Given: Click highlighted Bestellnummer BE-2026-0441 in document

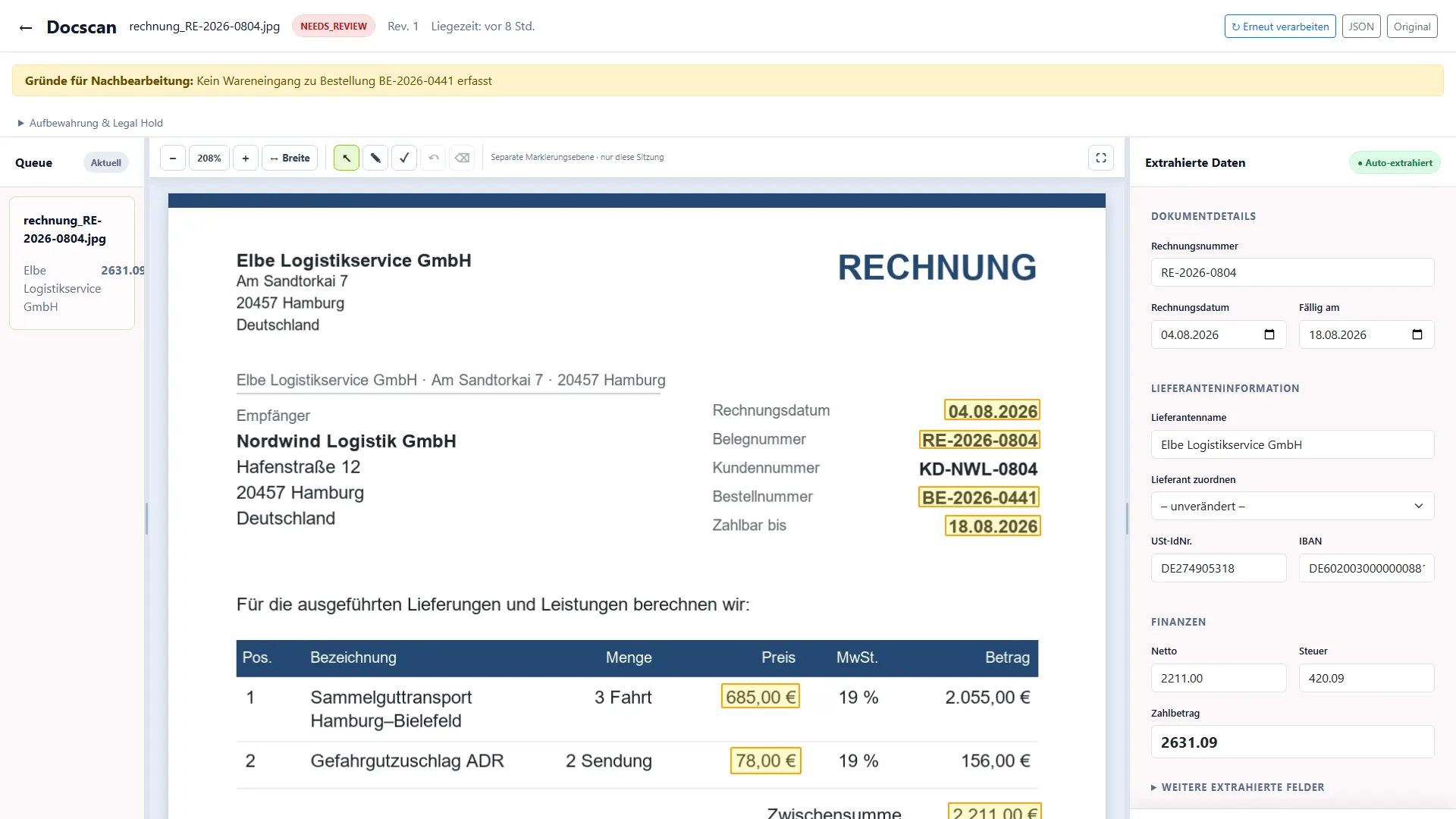Looking at the screenshot, I should click(979, 497).
